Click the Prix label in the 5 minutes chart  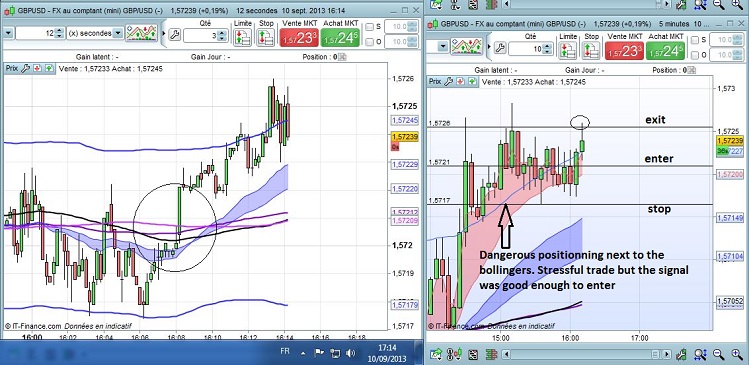[x=435, y=82]
